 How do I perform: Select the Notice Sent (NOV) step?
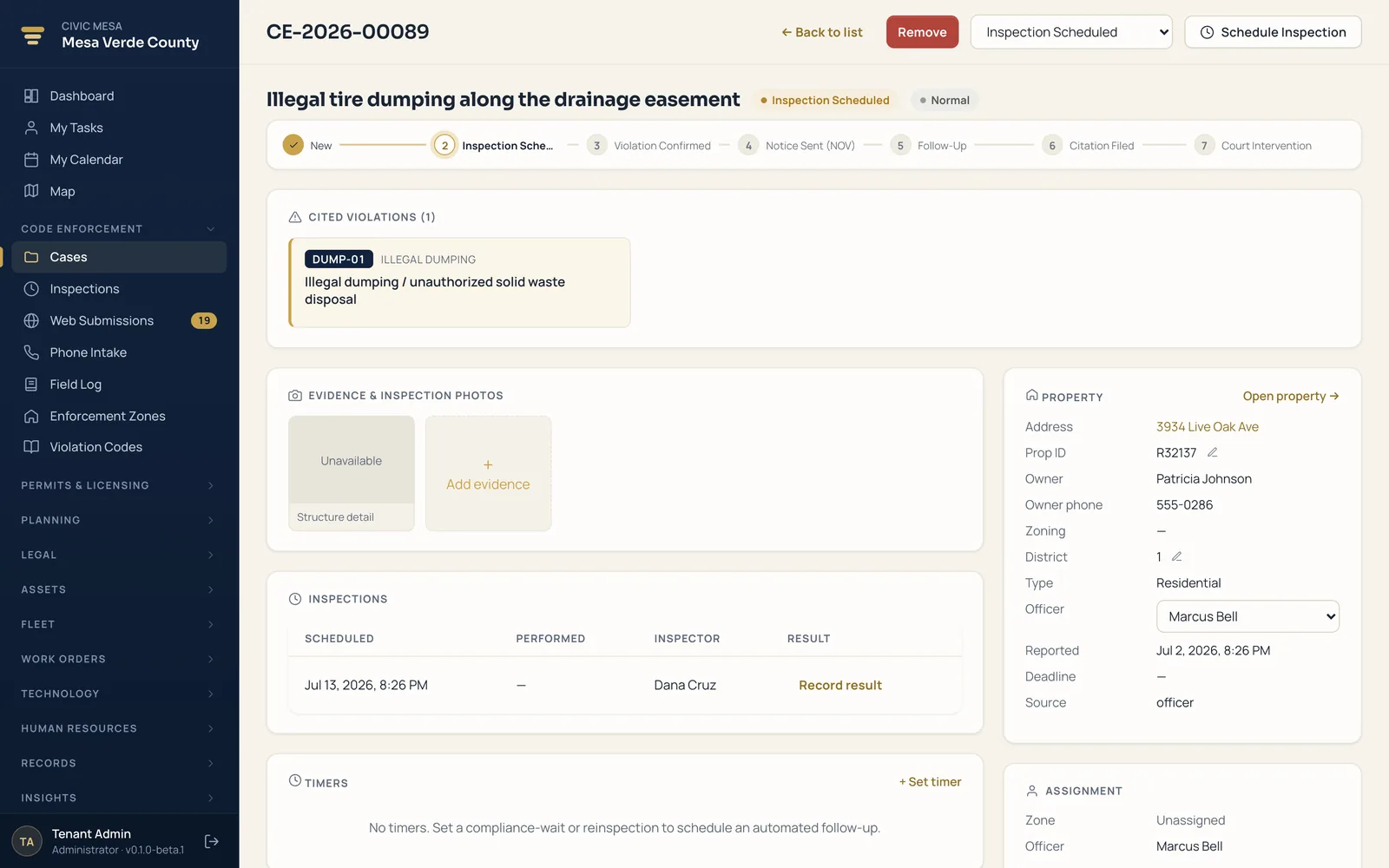(796, 145)
